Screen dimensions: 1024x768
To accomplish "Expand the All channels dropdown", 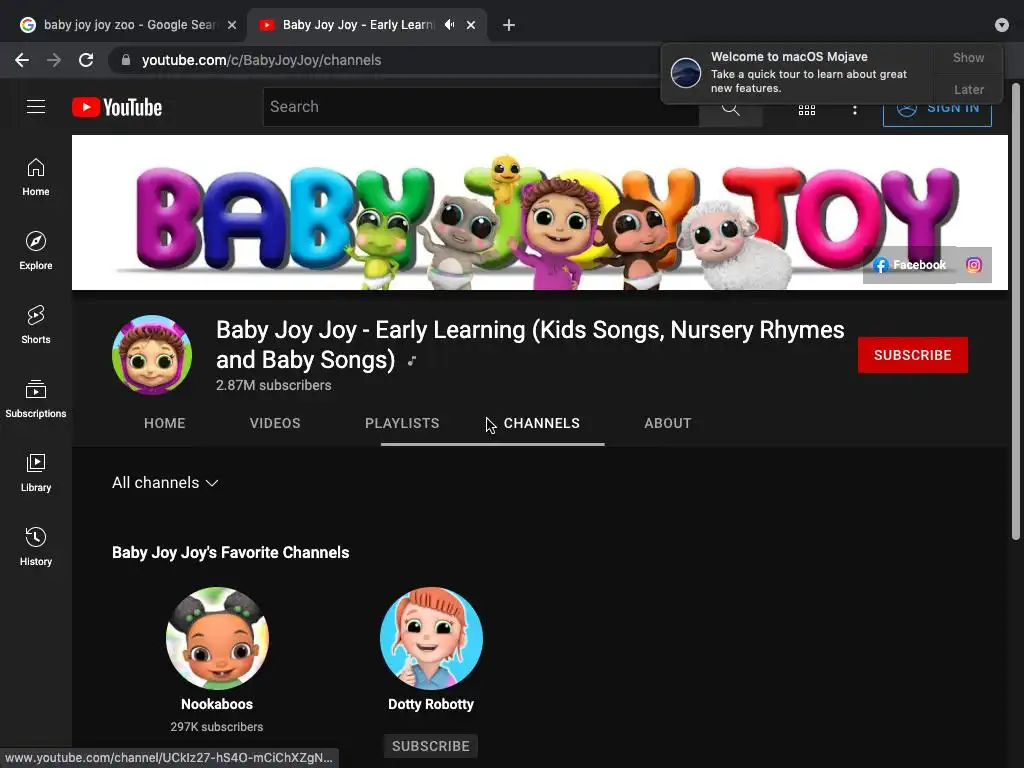I will pyautogui.click(x=165, y=483).
